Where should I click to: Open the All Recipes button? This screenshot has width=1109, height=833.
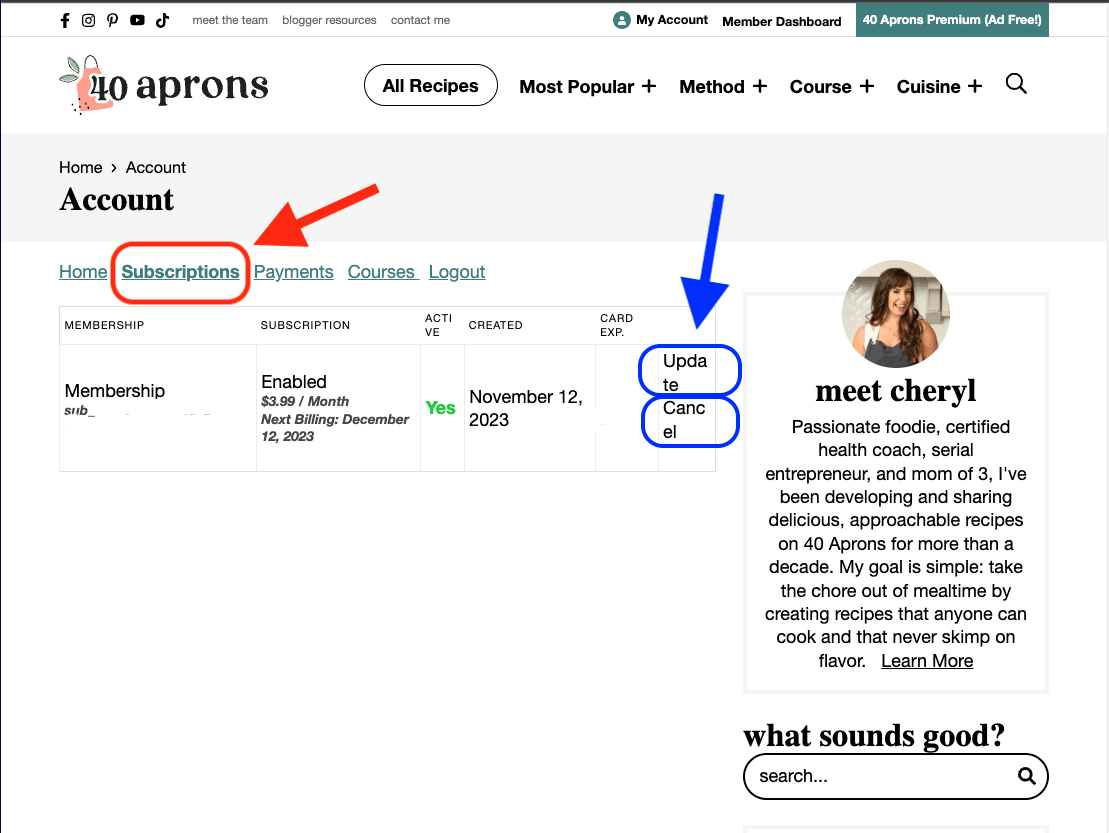431,86
